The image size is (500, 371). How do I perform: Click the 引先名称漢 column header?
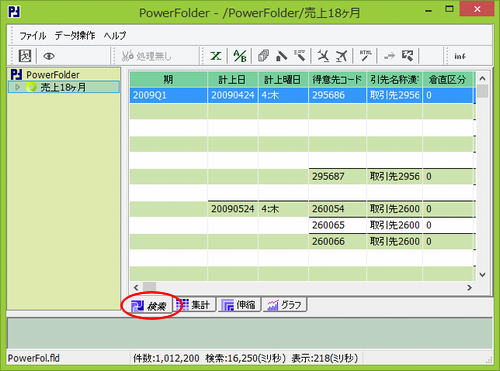pyautogui.click(x=394, y=80)
